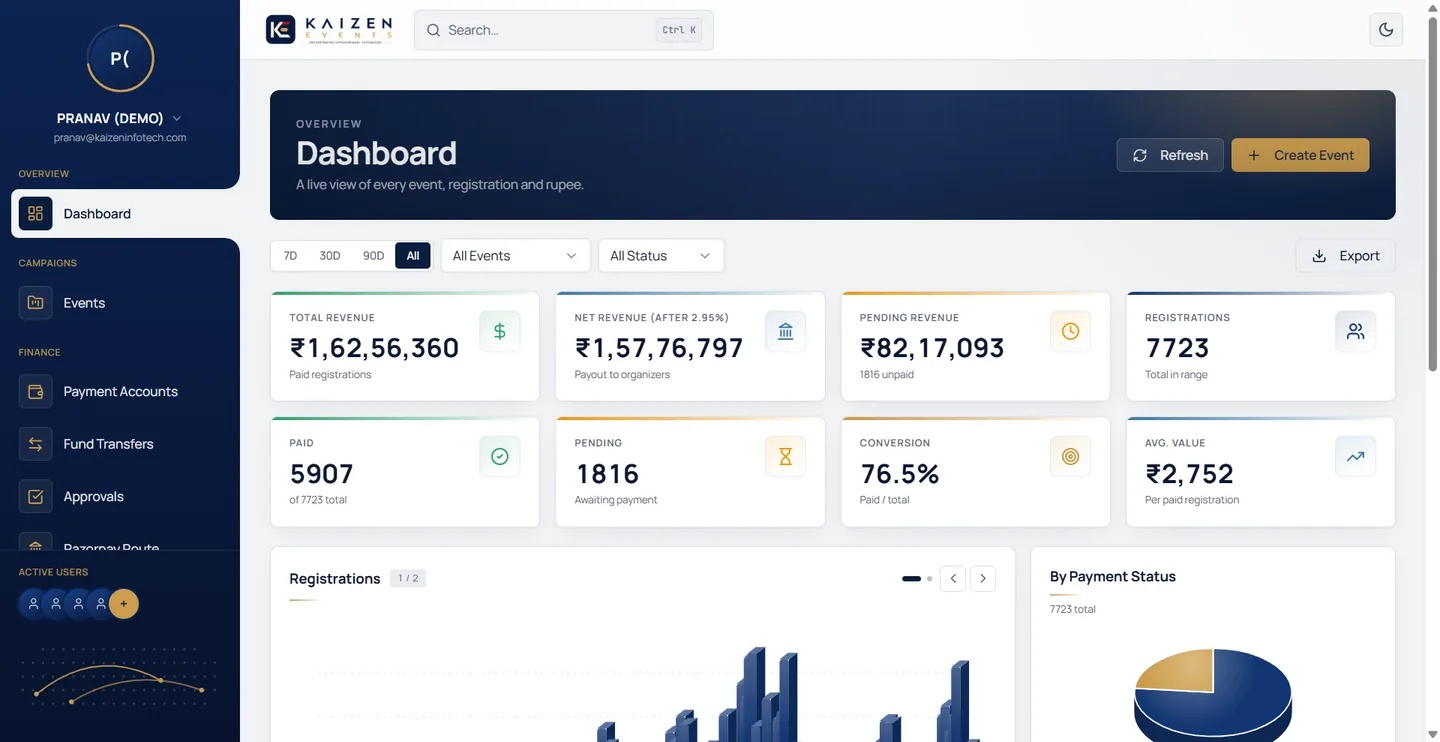Click the Export button
Image resolution: width=1440 pixels, height=742 pixels.
click(x=1345, y=256)
